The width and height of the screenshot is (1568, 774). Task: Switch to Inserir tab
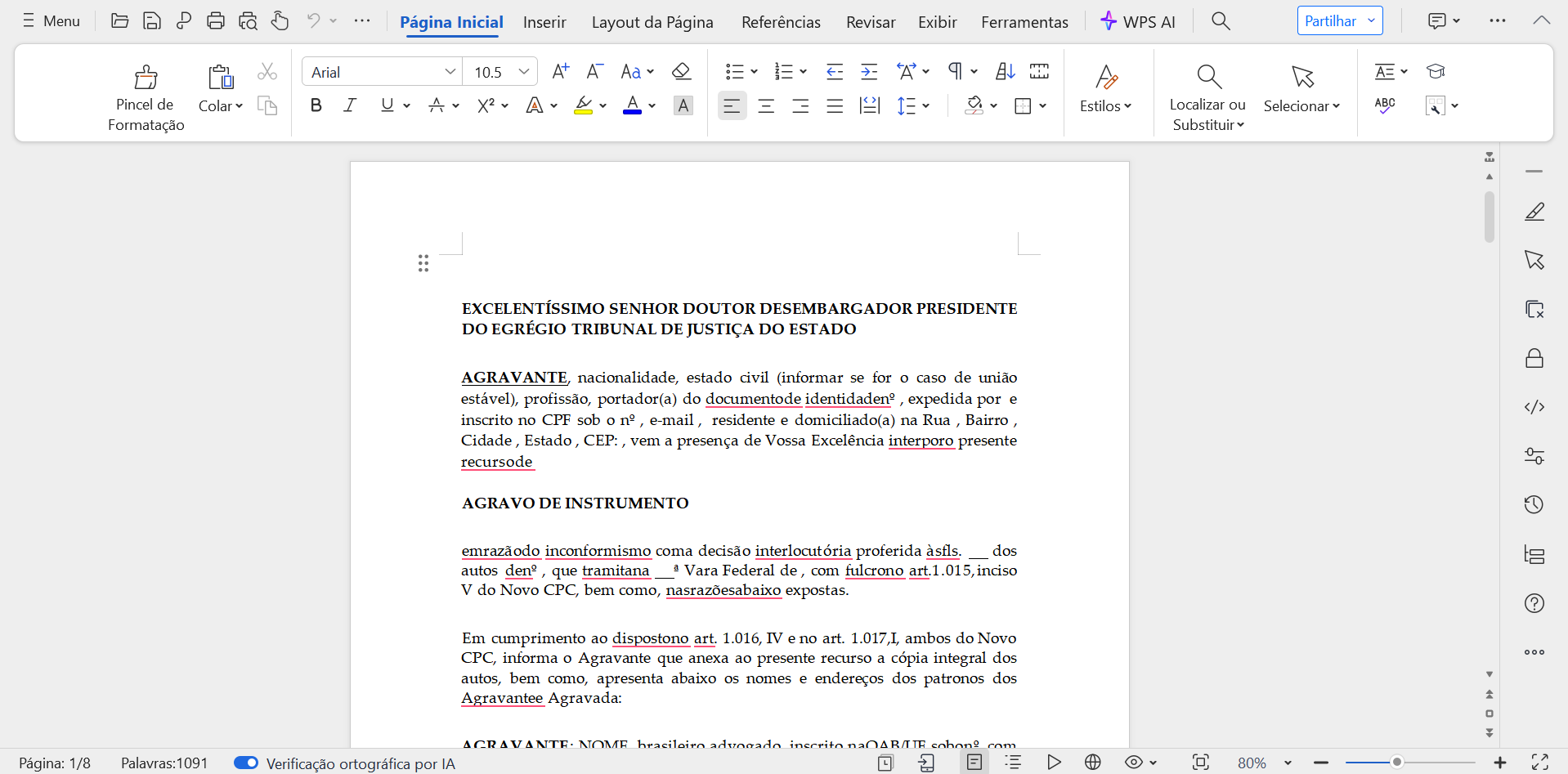[x=544, y=22]
